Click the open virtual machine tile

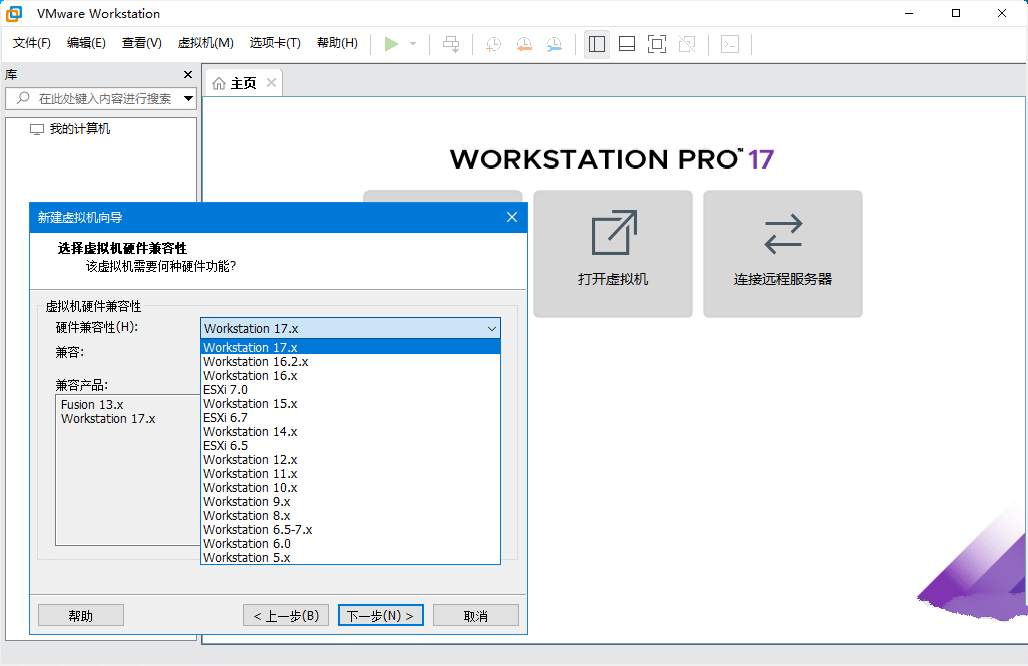coord(613,254)
